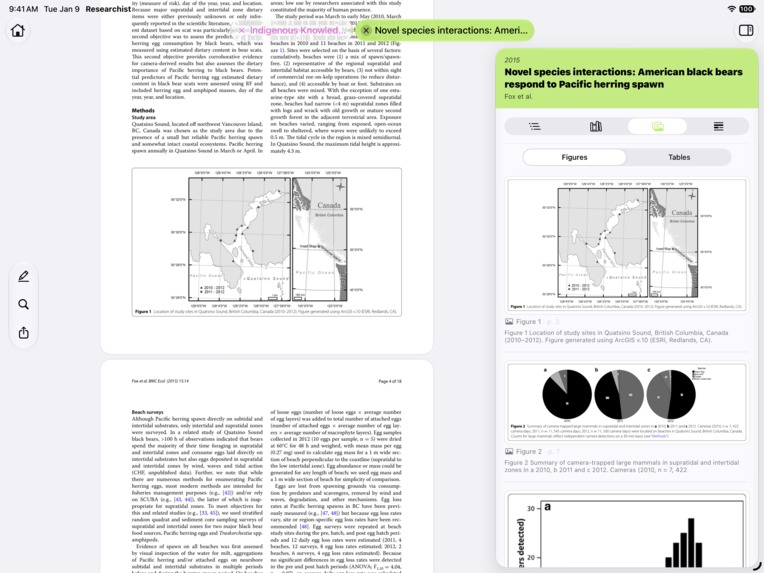Select the pencil annotate tool
The width and height of the screenshot is (764, 573).
pyautogui.click(x=23, y=276)
